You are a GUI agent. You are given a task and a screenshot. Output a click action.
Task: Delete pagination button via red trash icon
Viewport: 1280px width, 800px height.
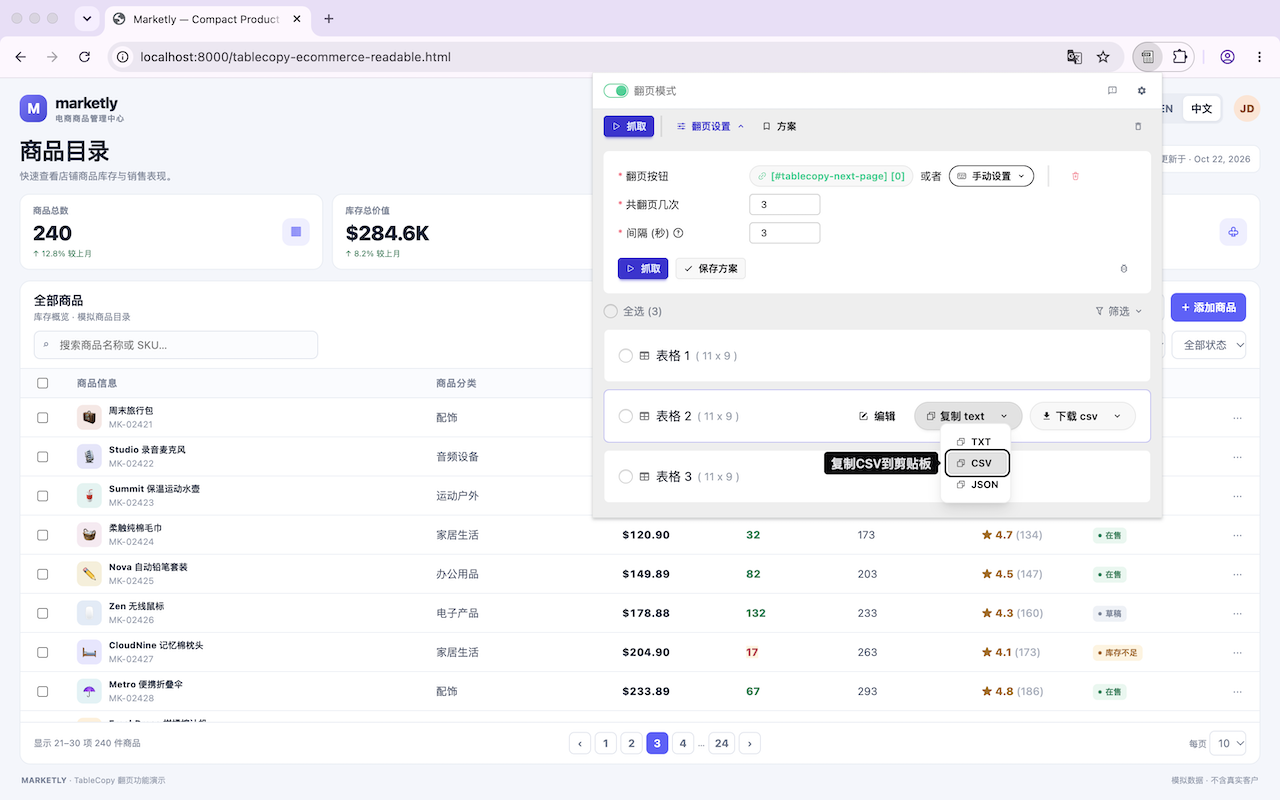(x=1075, y=176)
